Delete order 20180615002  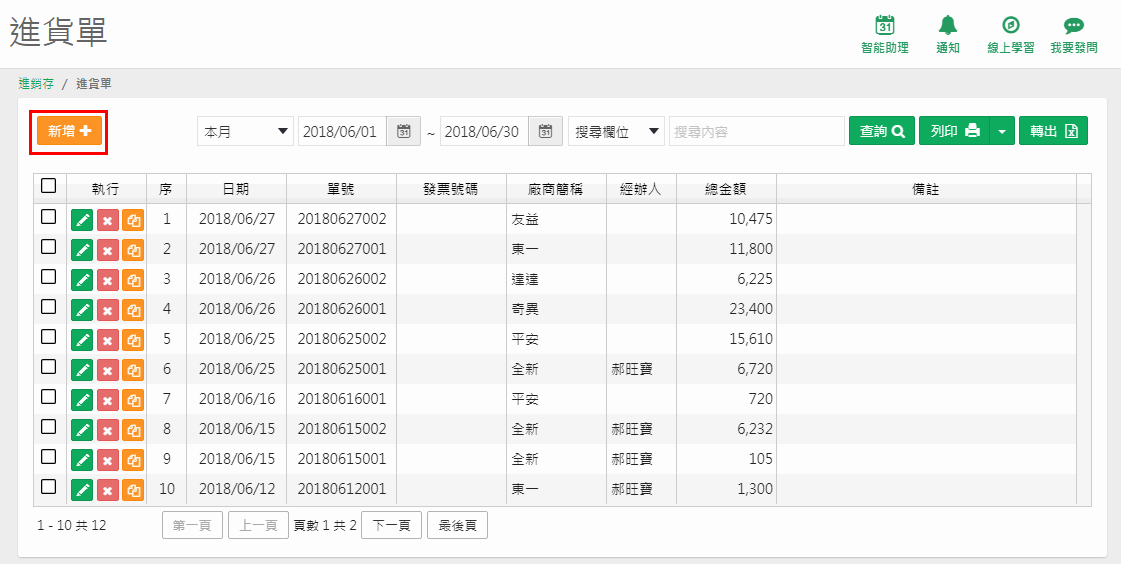pos(107,430)
